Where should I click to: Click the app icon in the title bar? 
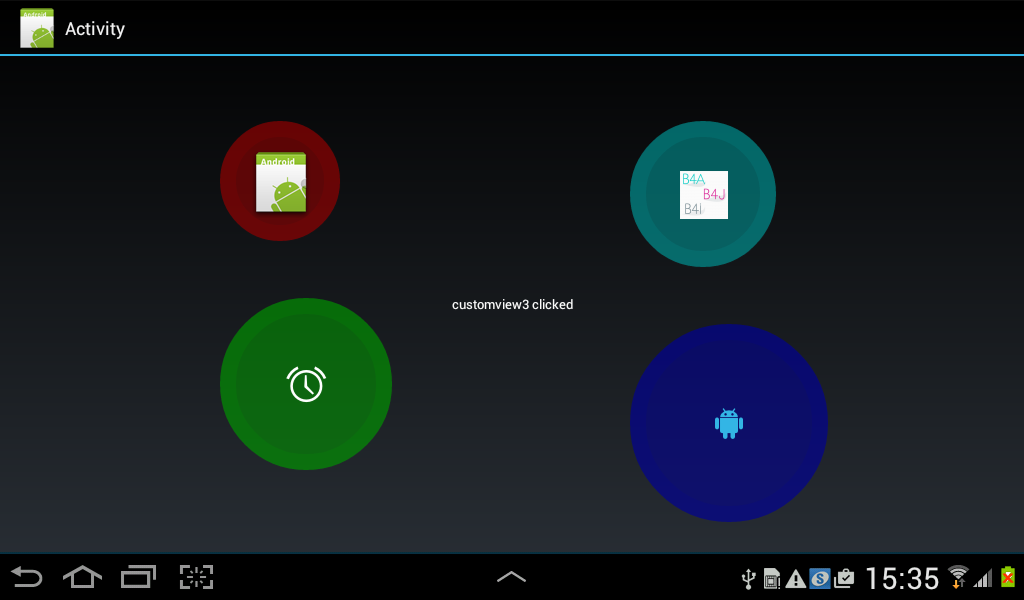pyautogui.click(x=37, y=28)
